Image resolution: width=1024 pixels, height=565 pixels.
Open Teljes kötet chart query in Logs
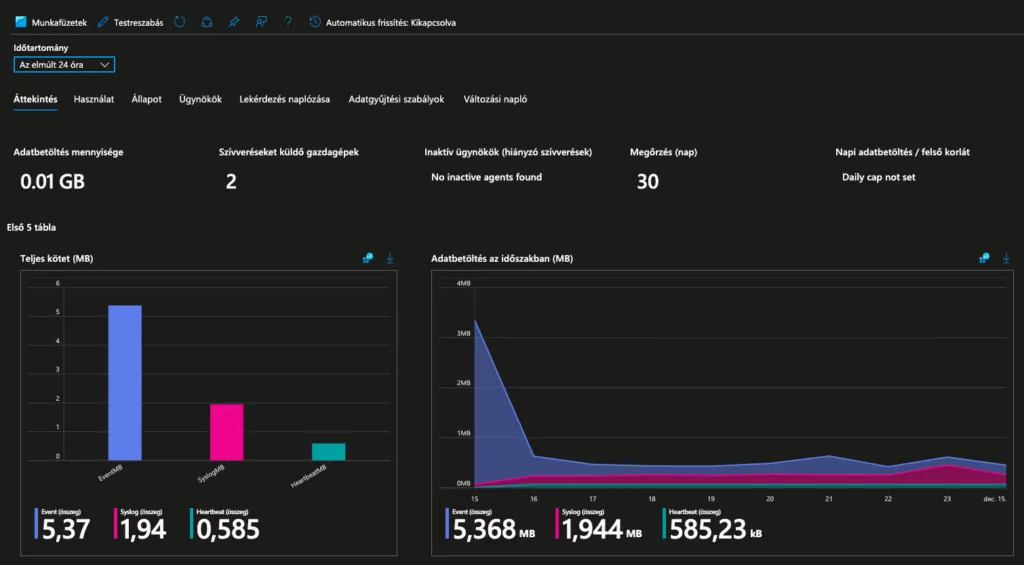click(x=368, y=258)
